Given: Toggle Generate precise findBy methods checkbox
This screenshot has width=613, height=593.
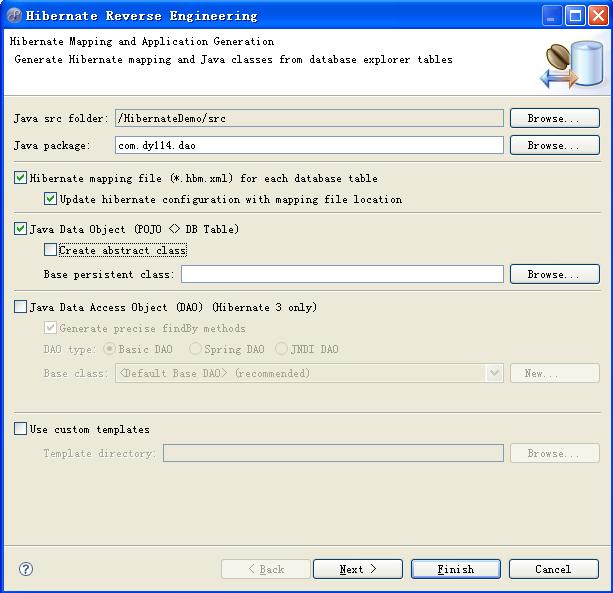Looking at the screenshot, I should [x=50, y=328].
